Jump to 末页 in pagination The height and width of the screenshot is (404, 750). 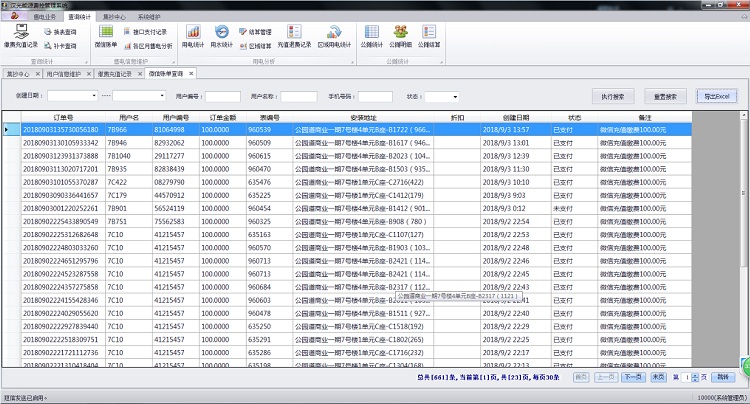658,377
